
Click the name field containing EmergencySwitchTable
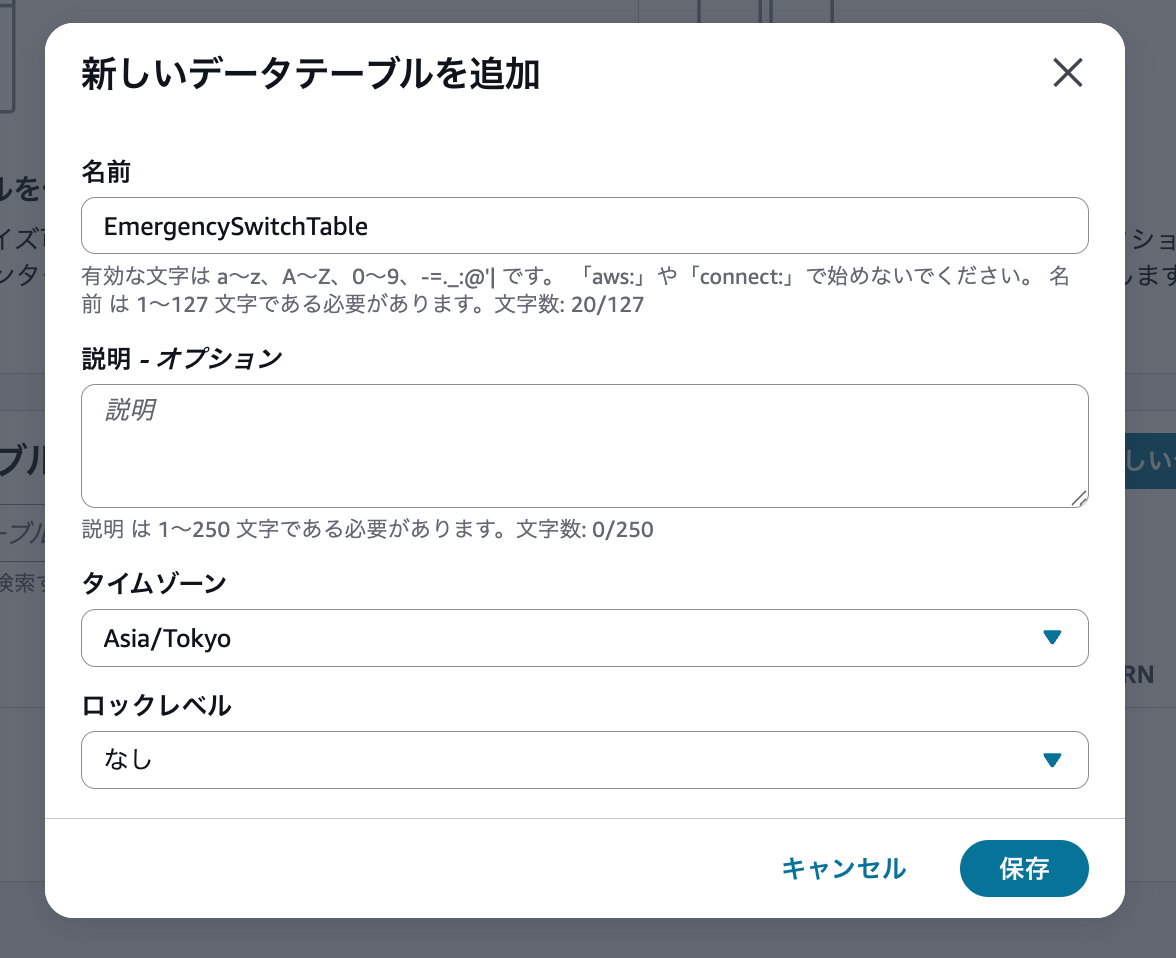[x=584, y=226]
